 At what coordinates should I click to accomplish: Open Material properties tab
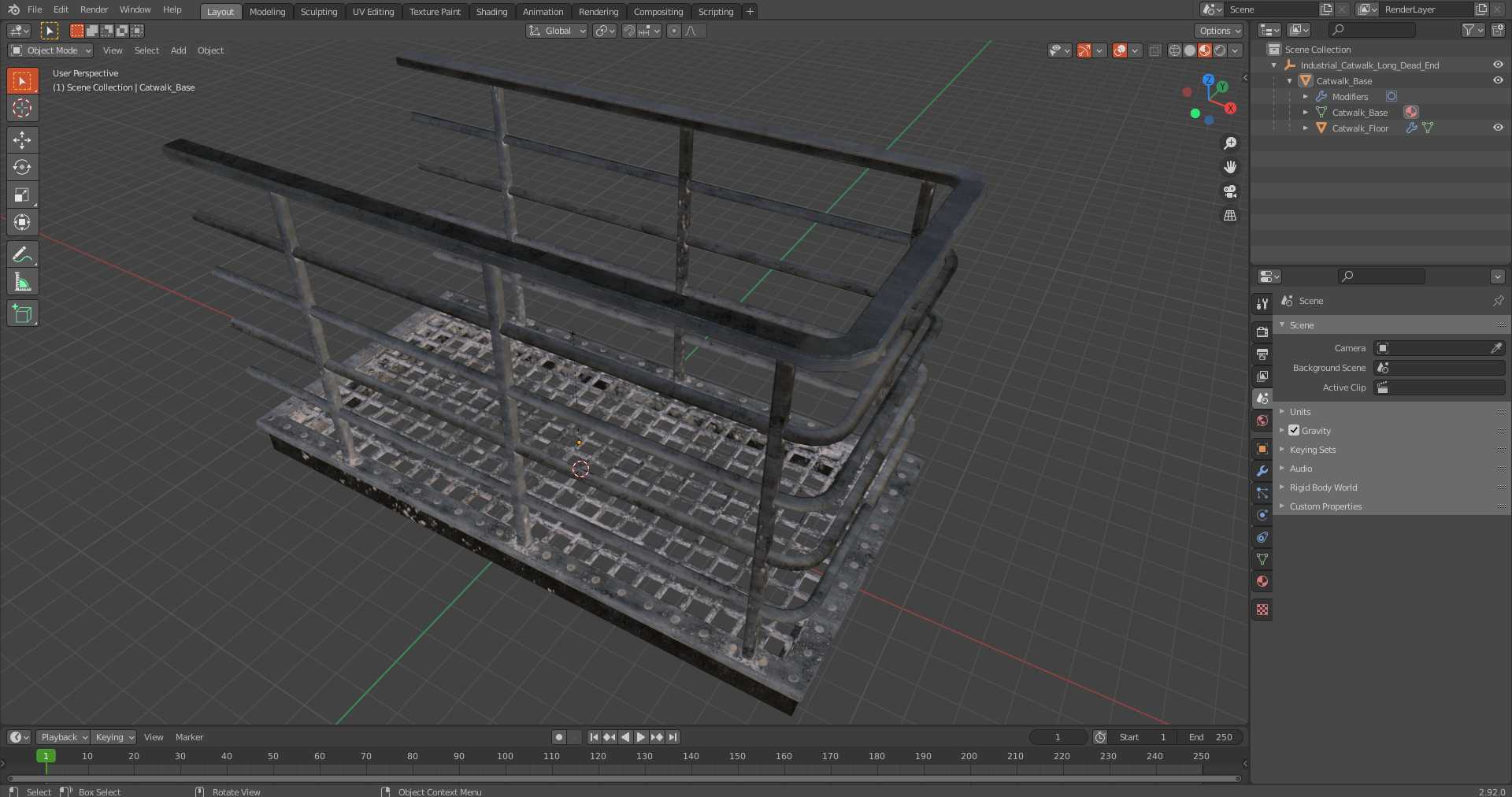tap(1262, 581)
